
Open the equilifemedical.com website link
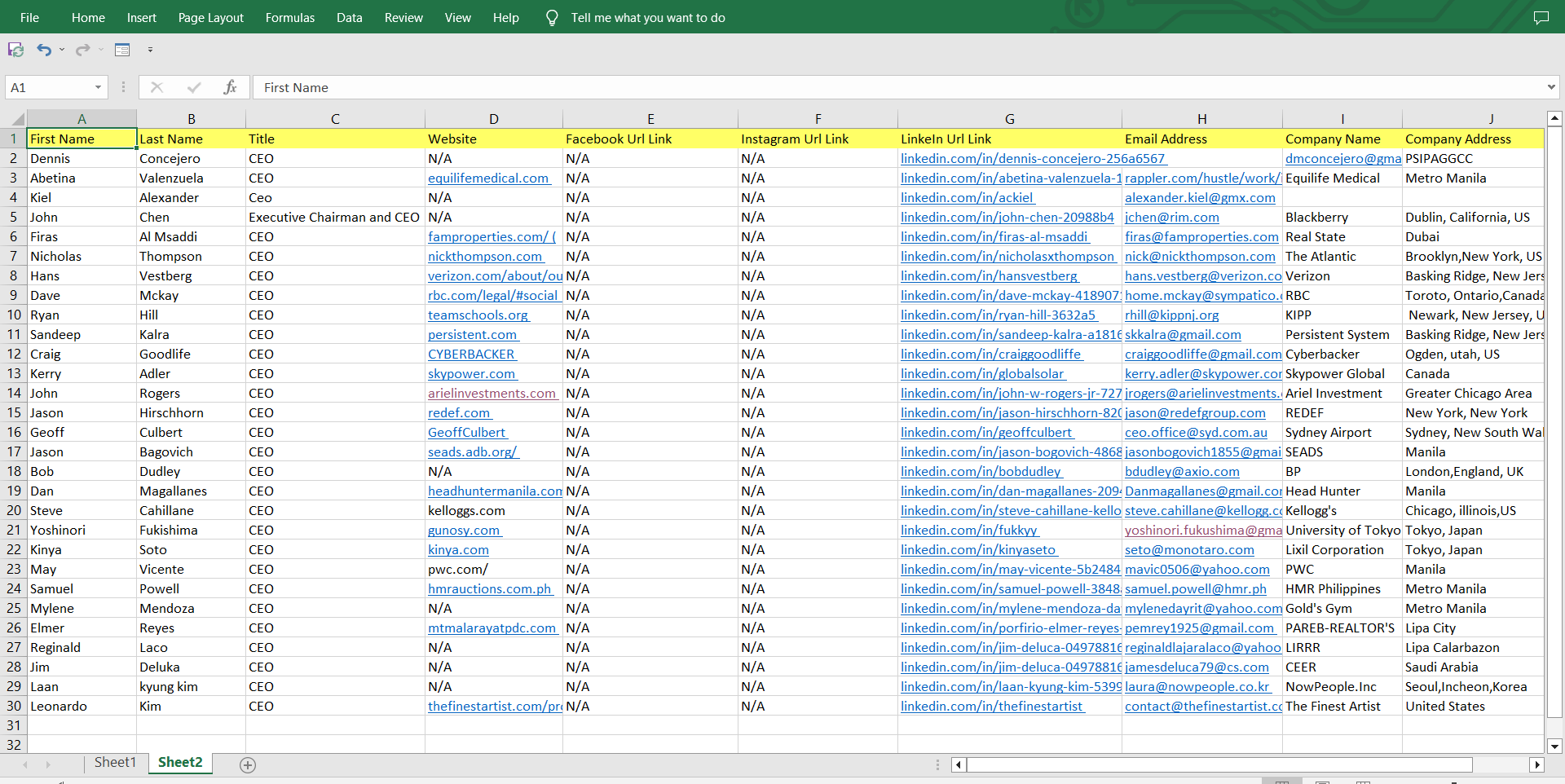(x=488, y=178)
